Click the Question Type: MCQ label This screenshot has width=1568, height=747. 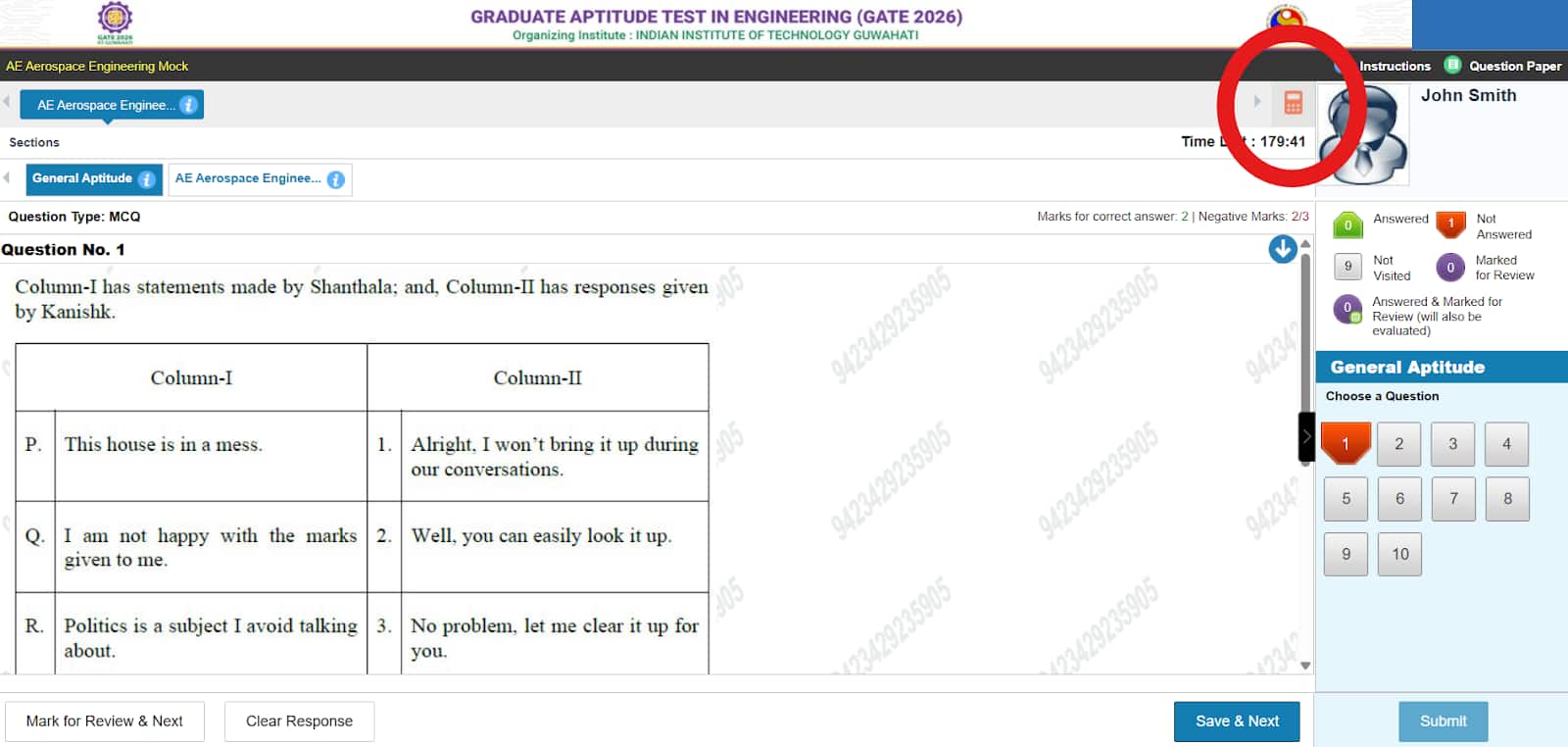[74, 217]
